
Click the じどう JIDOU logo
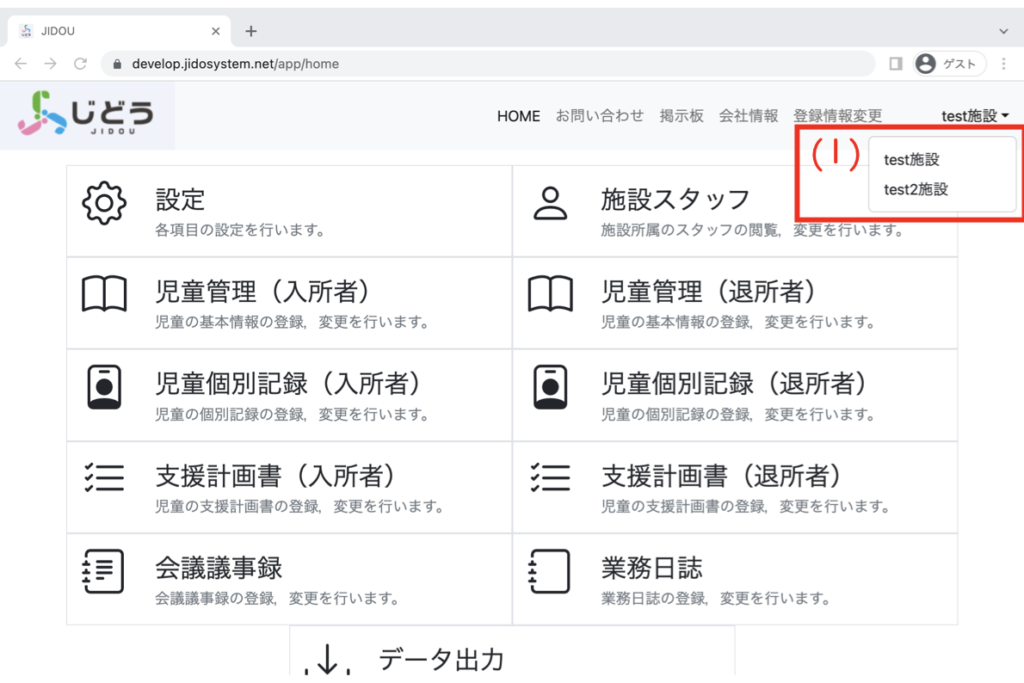(x=88, y=115)
